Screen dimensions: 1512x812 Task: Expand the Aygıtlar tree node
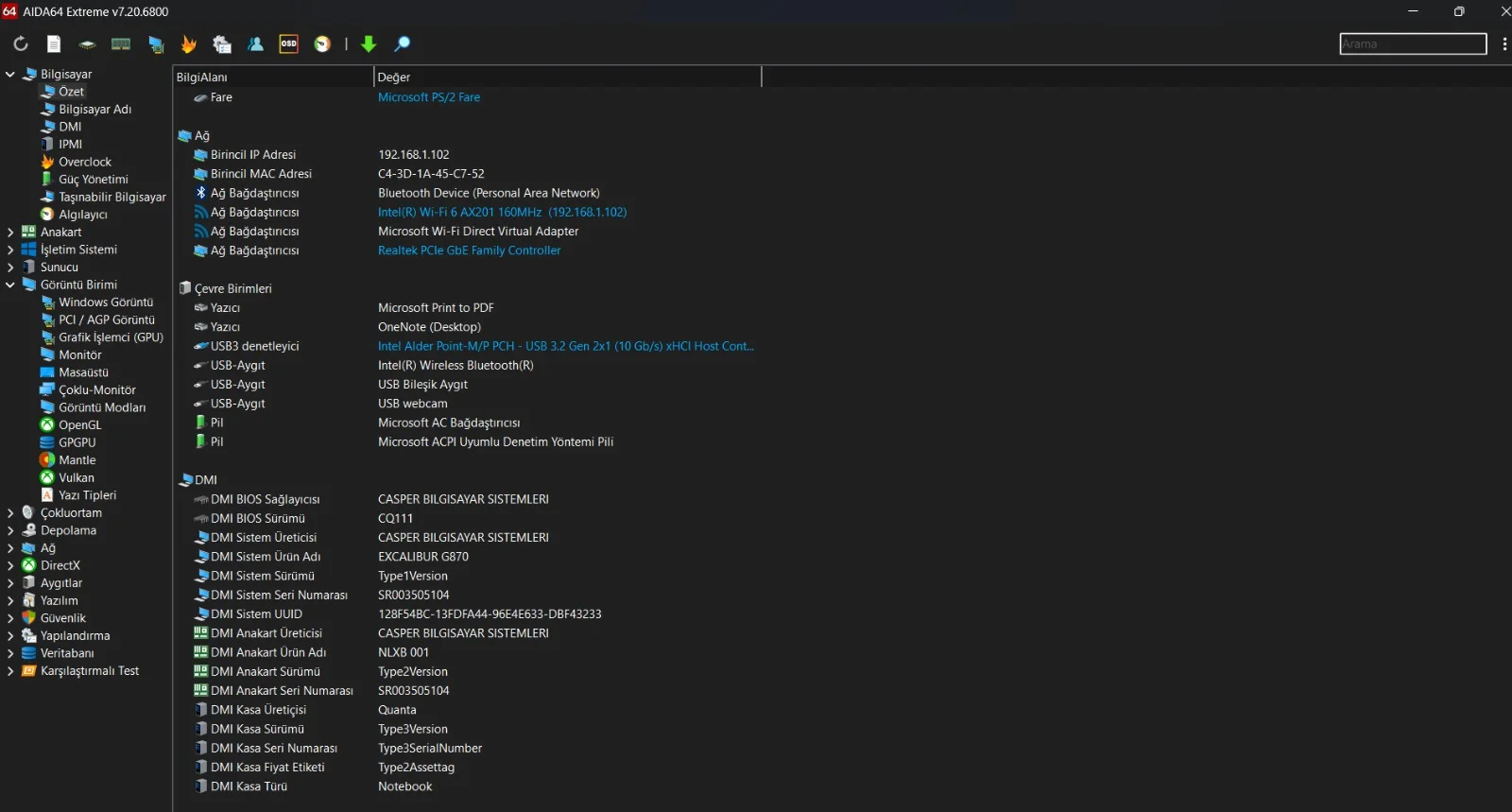10,582
